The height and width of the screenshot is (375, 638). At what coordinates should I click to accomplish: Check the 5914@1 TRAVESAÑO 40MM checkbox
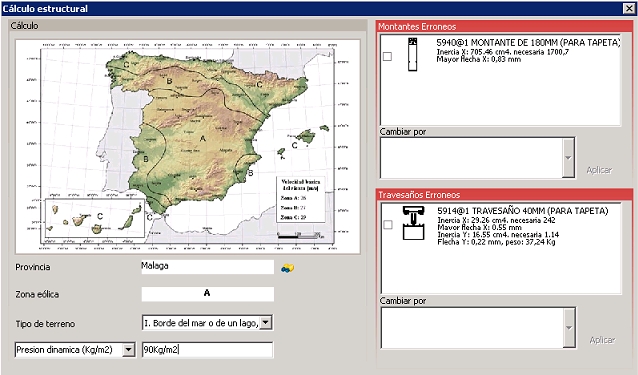tap(388, 225)
